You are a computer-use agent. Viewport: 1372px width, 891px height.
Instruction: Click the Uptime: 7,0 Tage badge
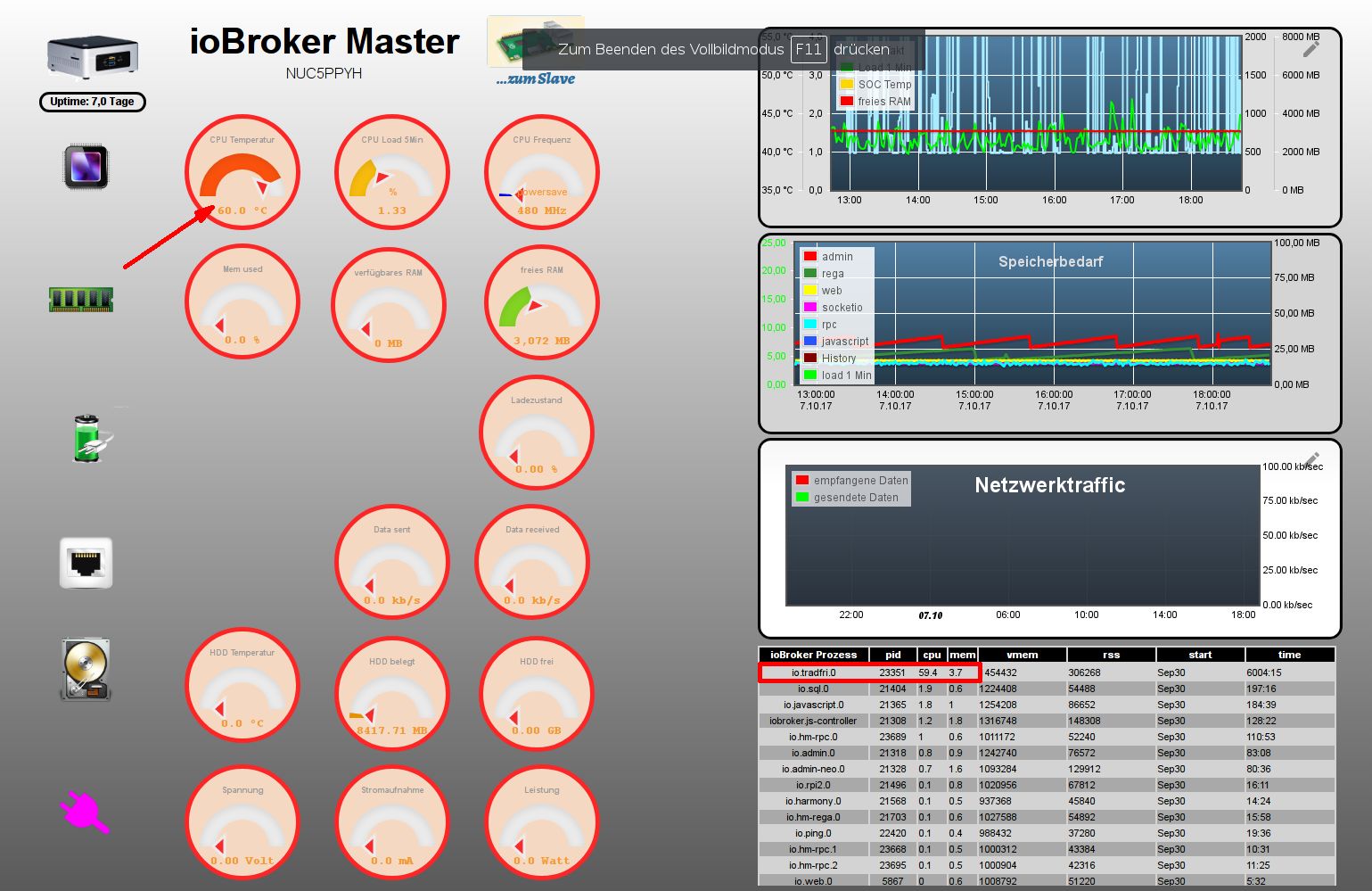92,102
